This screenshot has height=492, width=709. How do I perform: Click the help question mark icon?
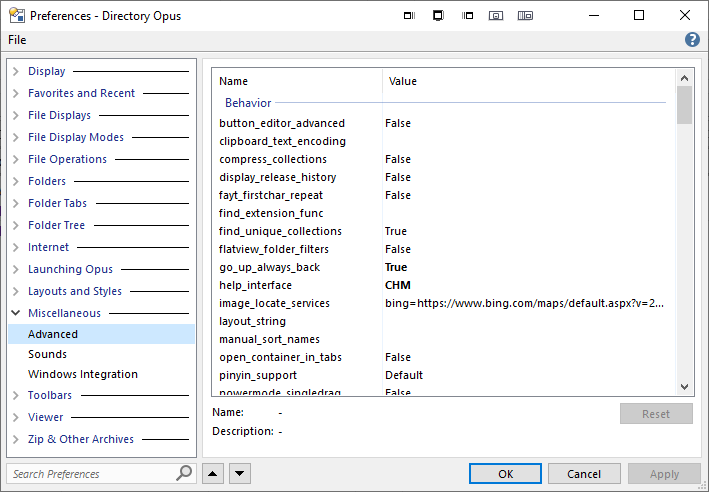[692, 40]
